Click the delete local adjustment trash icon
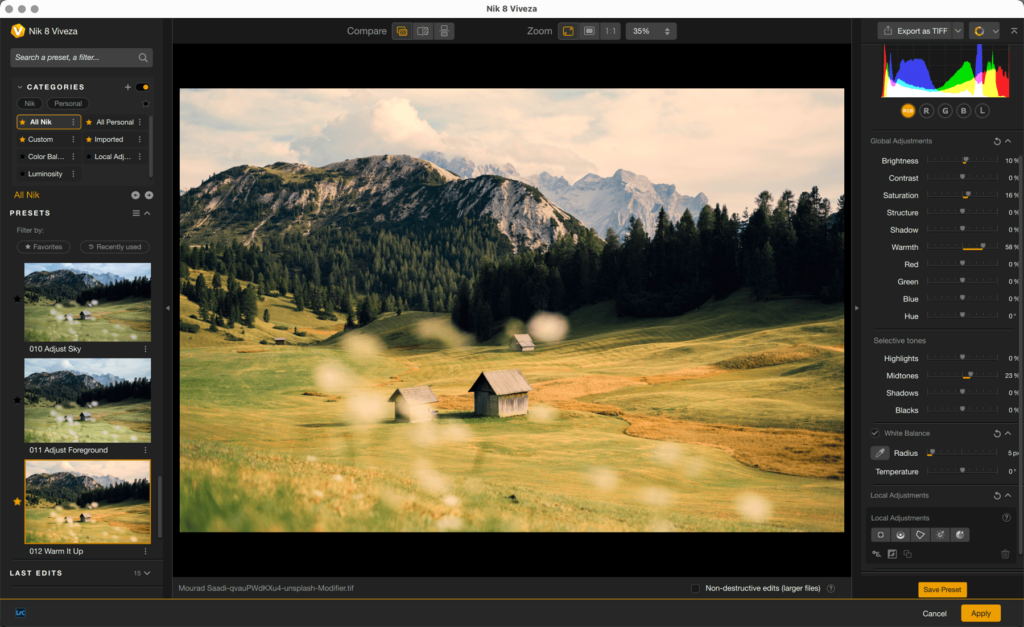 click(x=1005, y=555)
